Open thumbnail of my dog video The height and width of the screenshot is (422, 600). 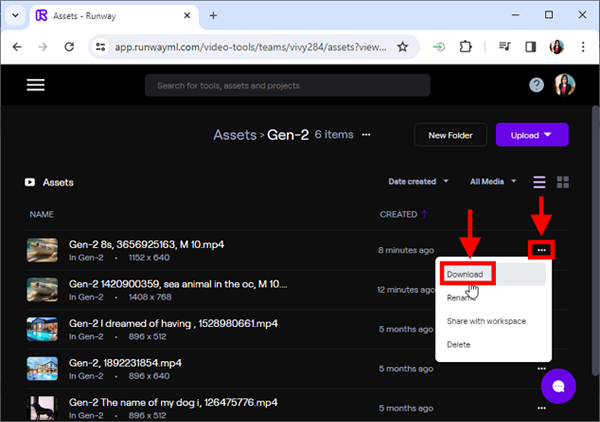point(42,408)
